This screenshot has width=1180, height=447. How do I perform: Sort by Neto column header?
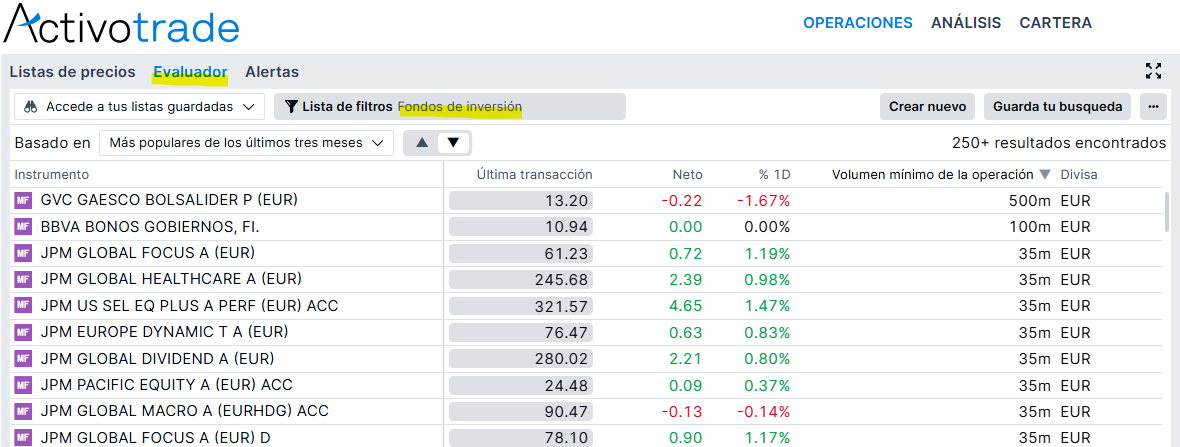pyautogui.click(x=688, y=175)
